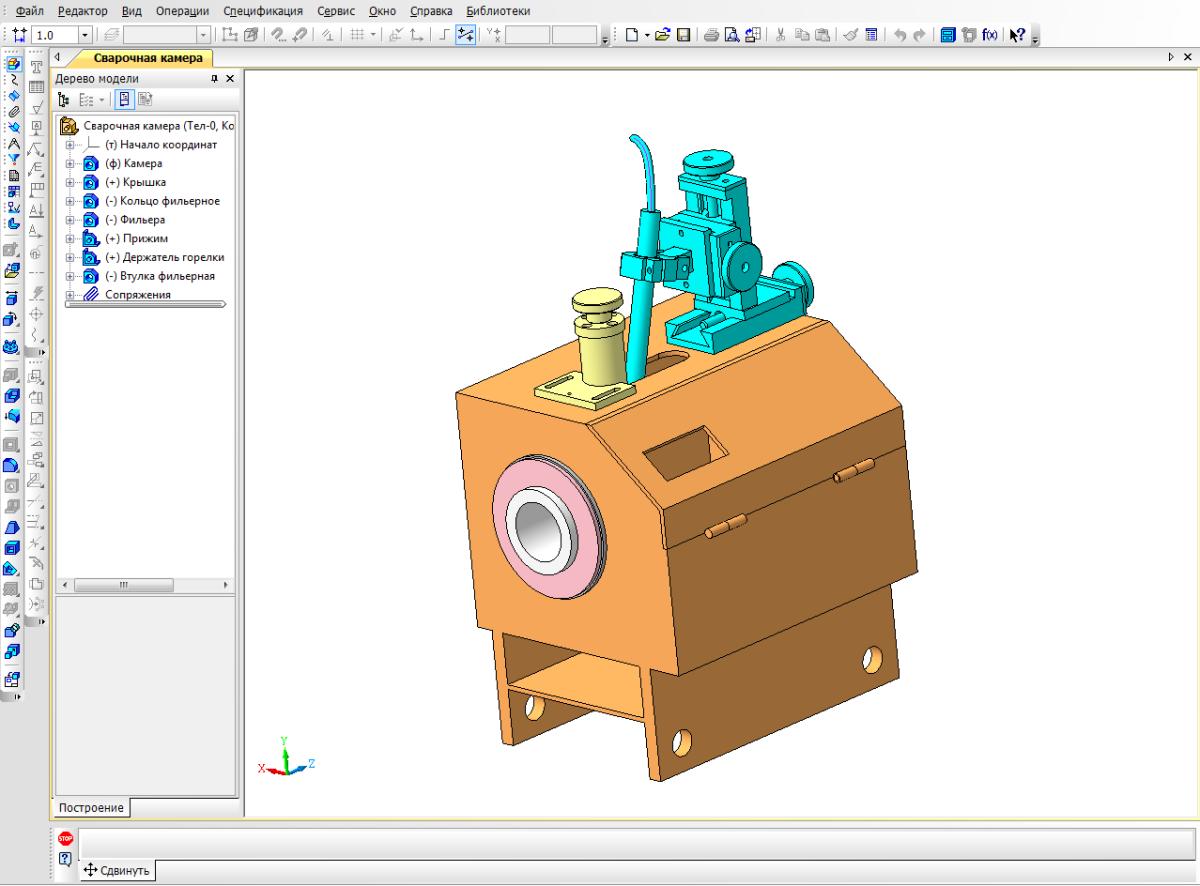Open the Variables f(x) tool
This screenshot has width=1200, height=886.
[990, 36]
